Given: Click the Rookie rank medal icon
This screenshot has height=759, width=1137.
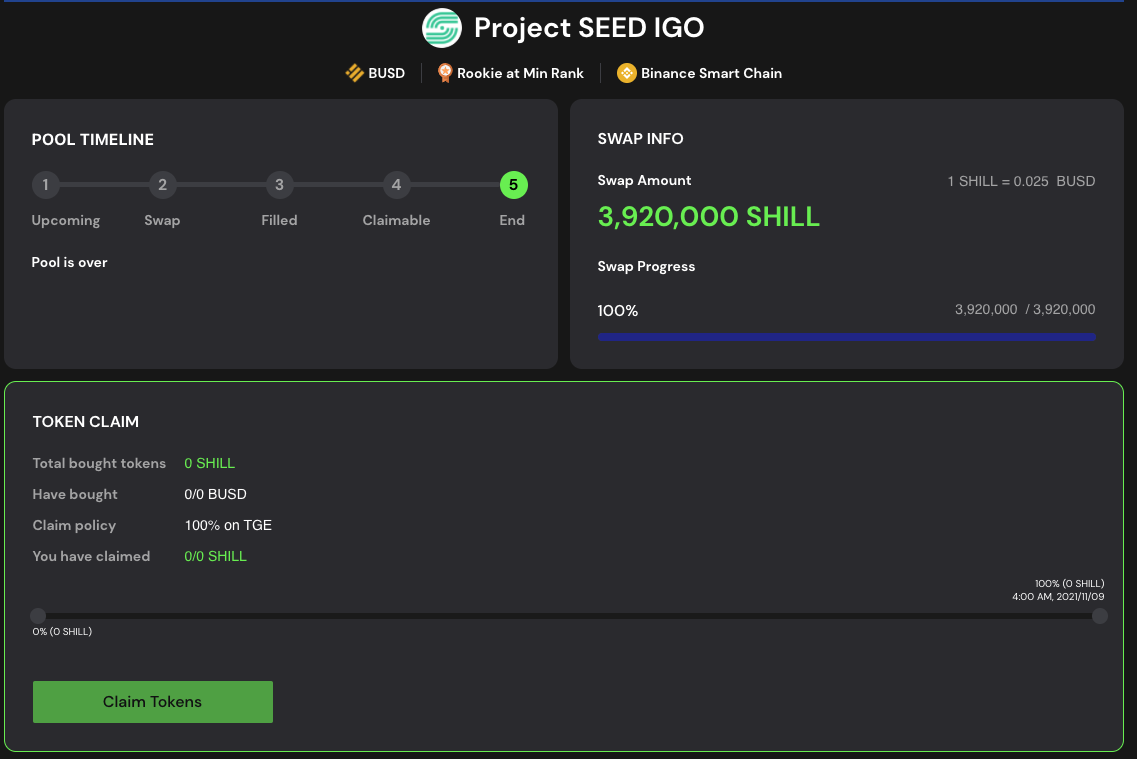Looking at the screenshot, I should coord(445,73).
